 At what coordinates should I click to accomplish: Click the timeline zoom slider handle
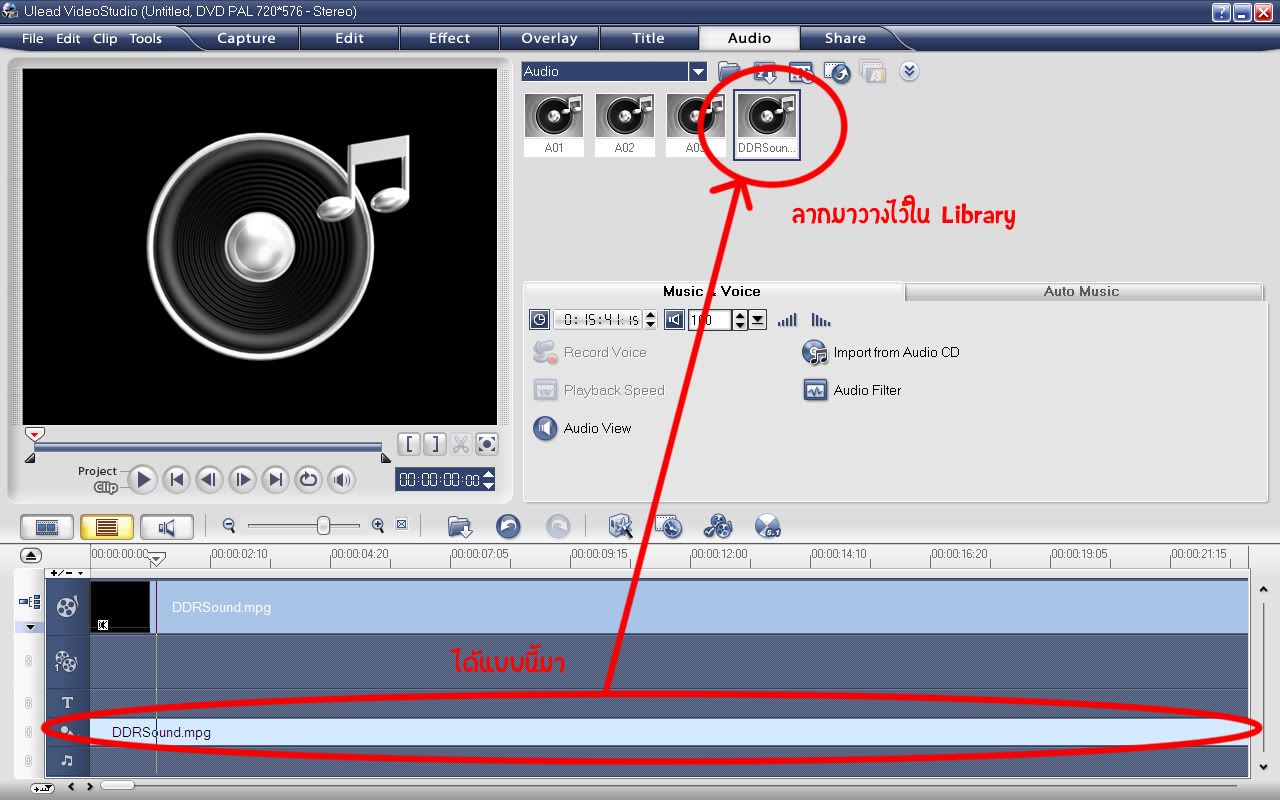(x=323, y=525)
